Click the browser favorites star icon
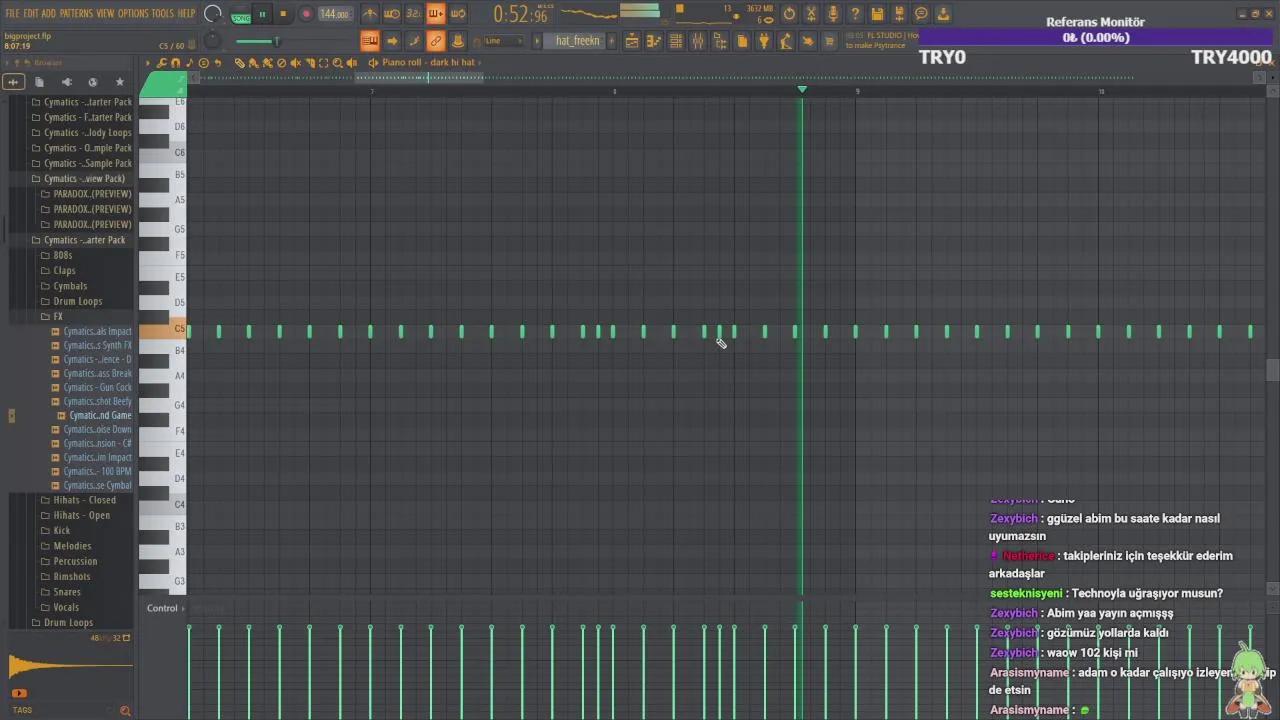 (x=120, y=82)
